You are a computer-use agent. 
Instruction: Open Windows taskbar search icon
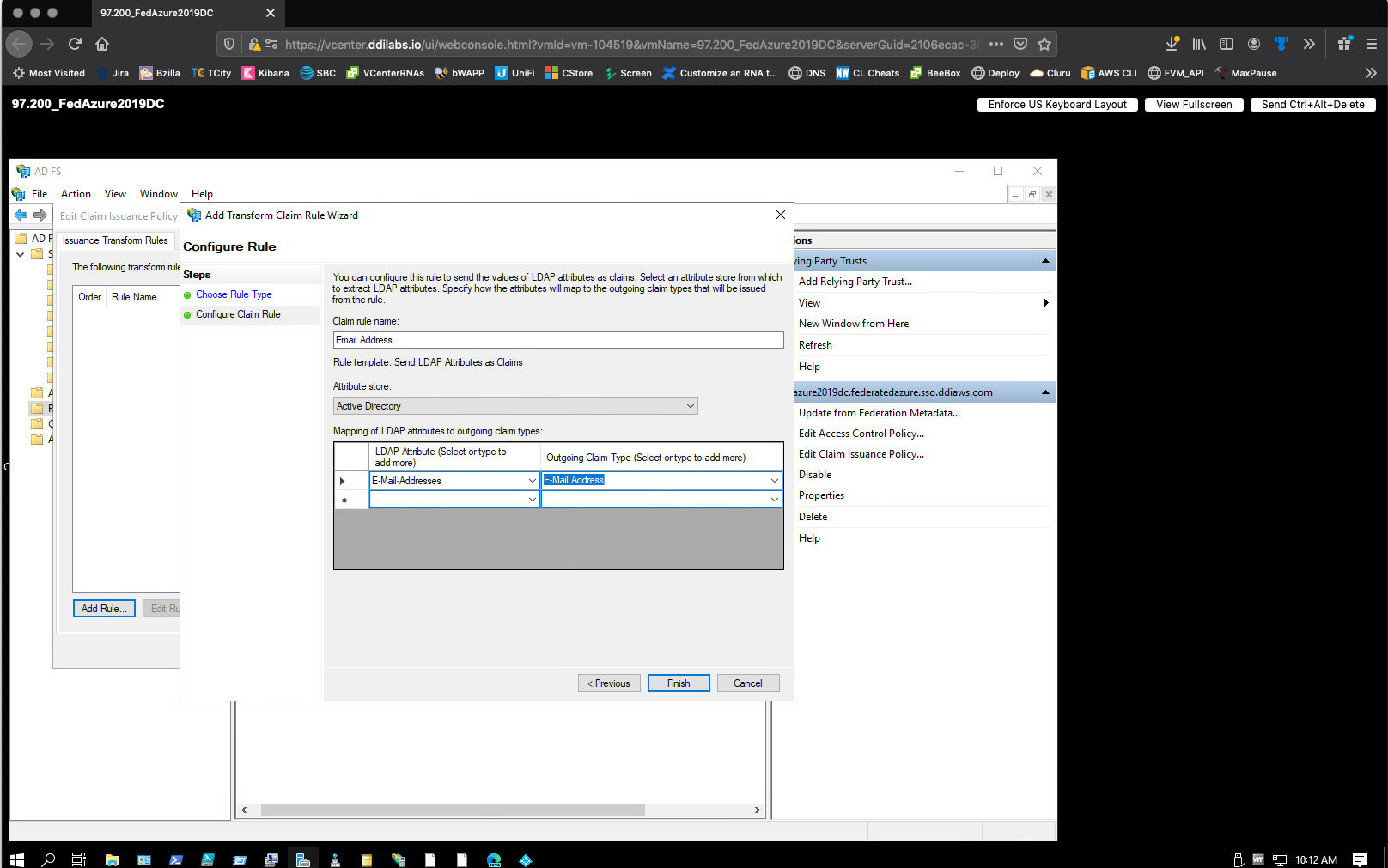click(x=48, y=859)
